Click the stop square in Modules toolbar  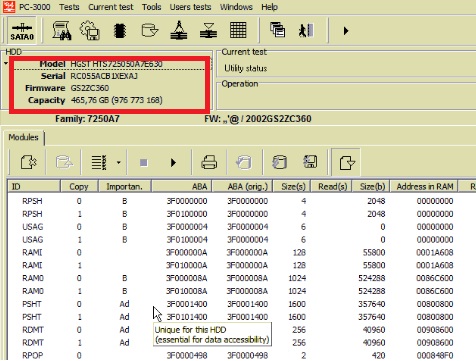pos(144,163)
